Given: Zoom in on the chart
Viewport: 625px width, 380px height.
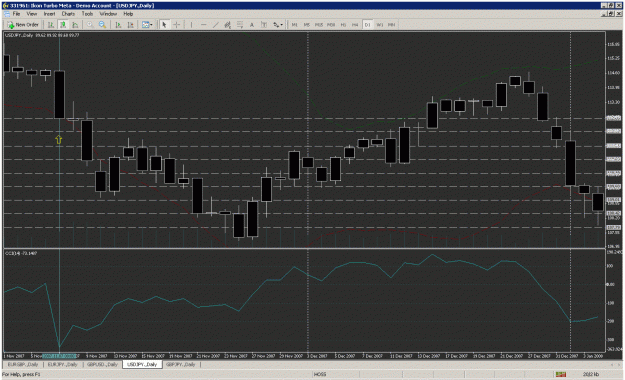Looking at the screenshot, I should tap(90, 25).
